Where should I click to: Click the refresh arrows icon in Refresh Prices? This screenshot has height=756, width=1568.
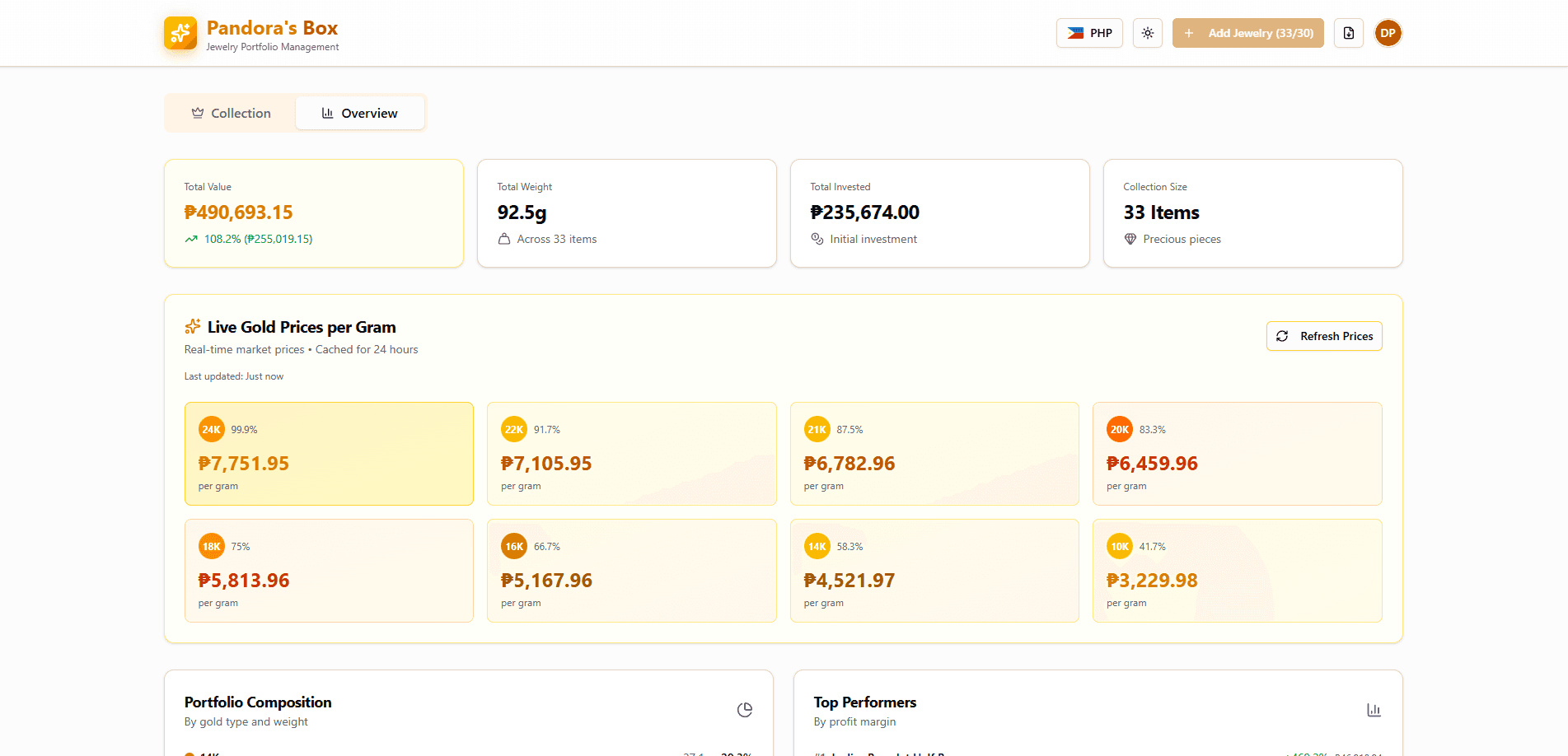1282,336
